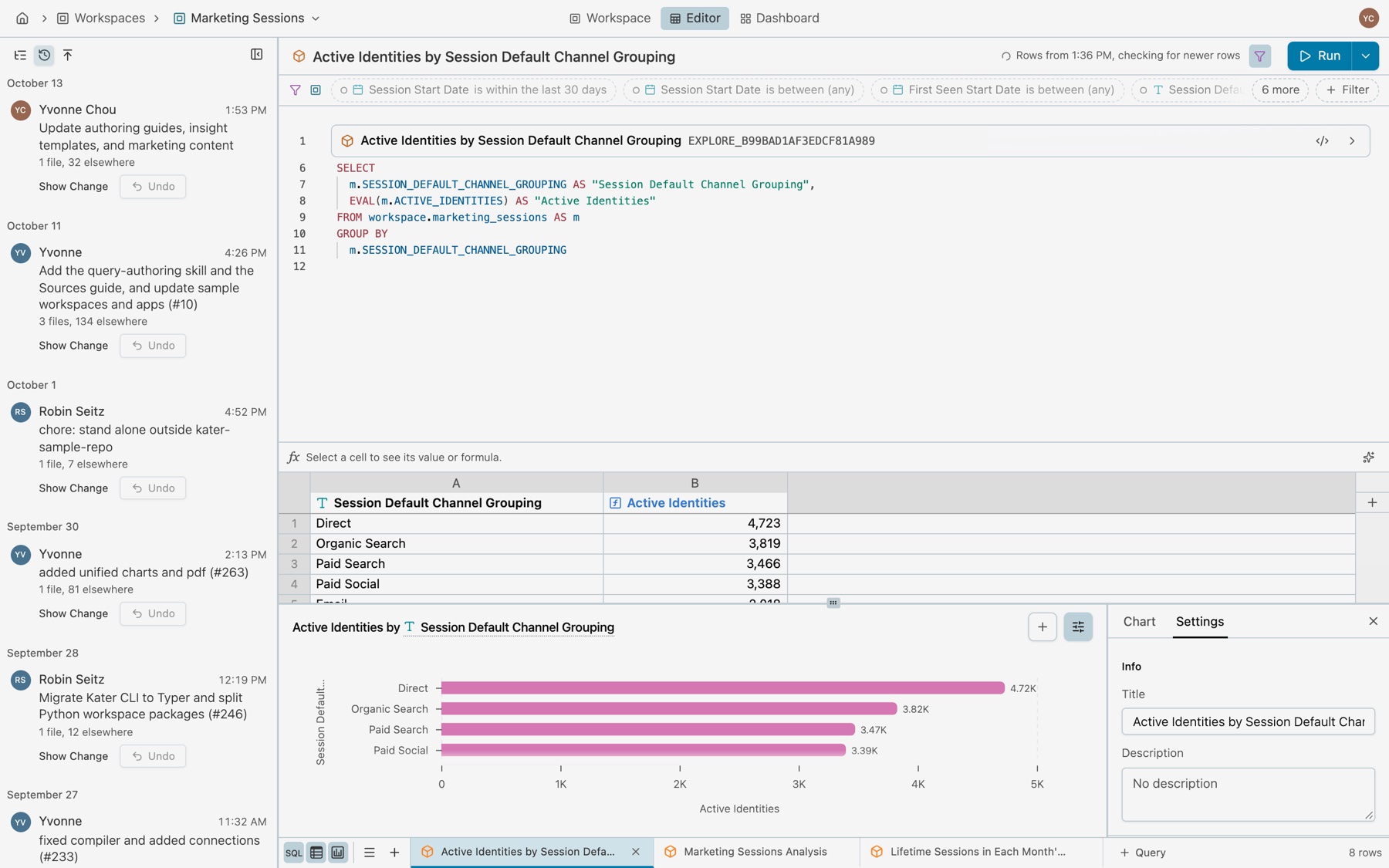Add a column with the plus in grid

[1371, 502]
